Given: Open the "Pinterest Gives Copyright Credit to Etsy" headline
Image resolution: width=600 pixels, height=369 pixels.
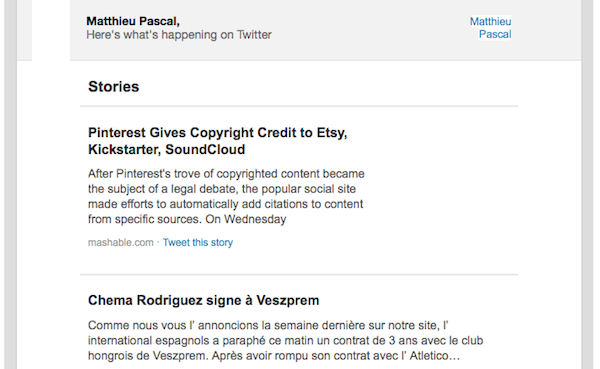Looking at the screenshot, I should coord(217,133).
